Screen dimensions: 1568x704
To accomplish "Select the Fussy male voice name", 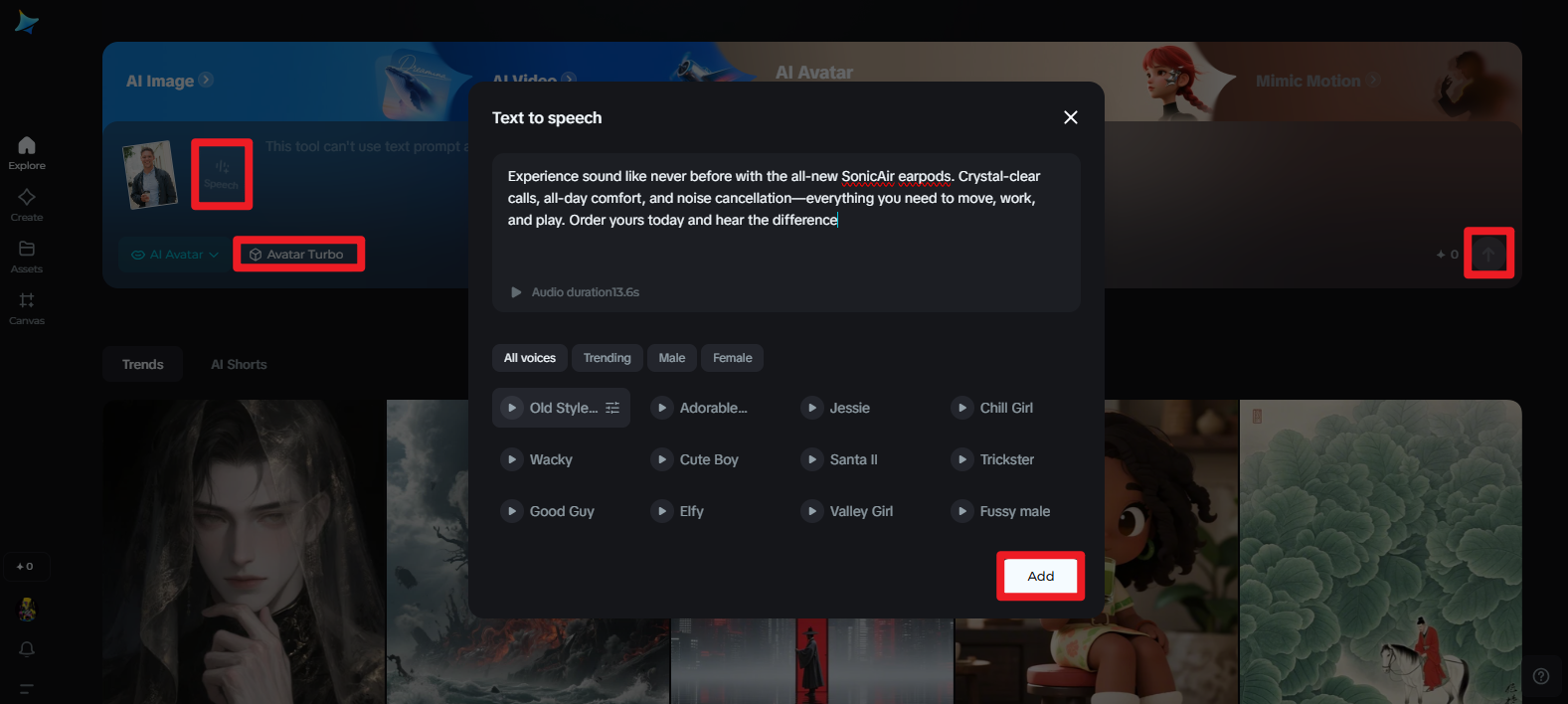I will pyautogui.click(x=1015, y=511).
